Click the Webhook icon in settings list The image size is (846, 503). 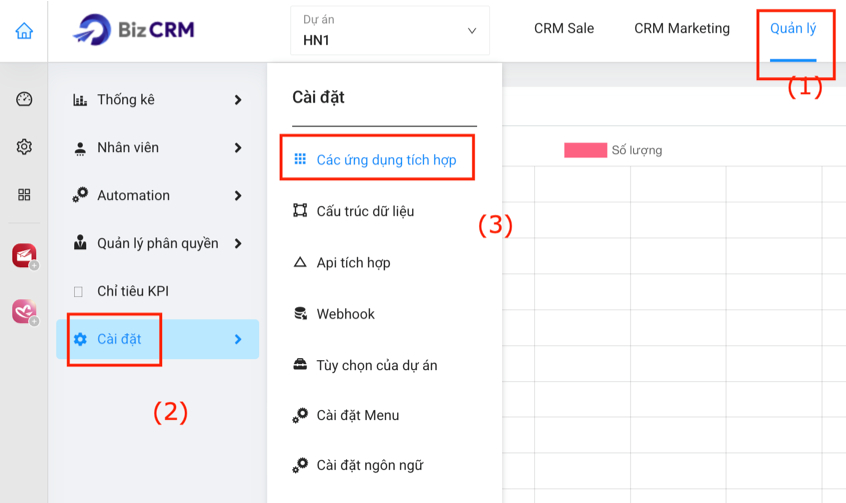click(x=300, y=314)
